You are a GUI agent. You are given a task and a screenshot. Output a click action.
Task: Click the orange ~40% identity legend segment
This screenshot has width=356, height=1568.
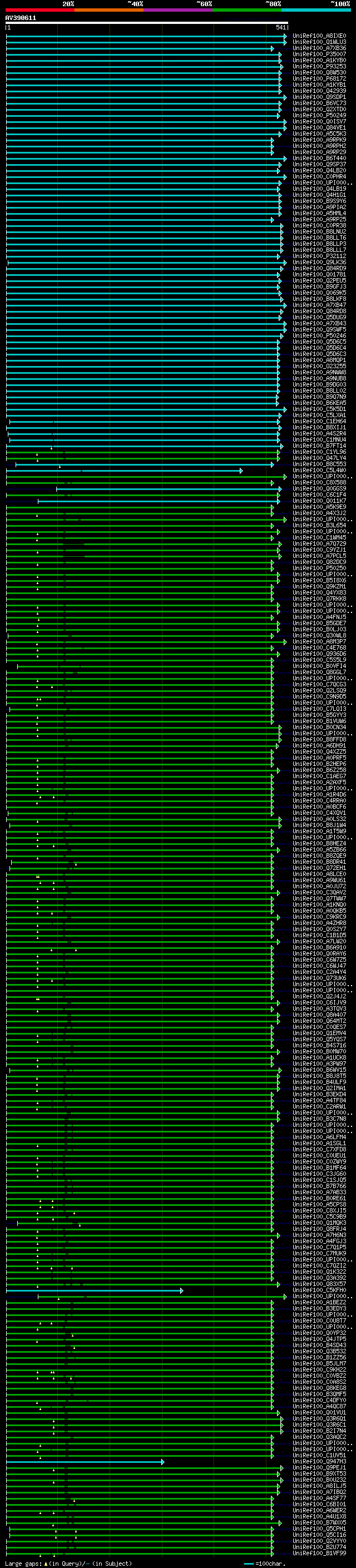(109, 10)
